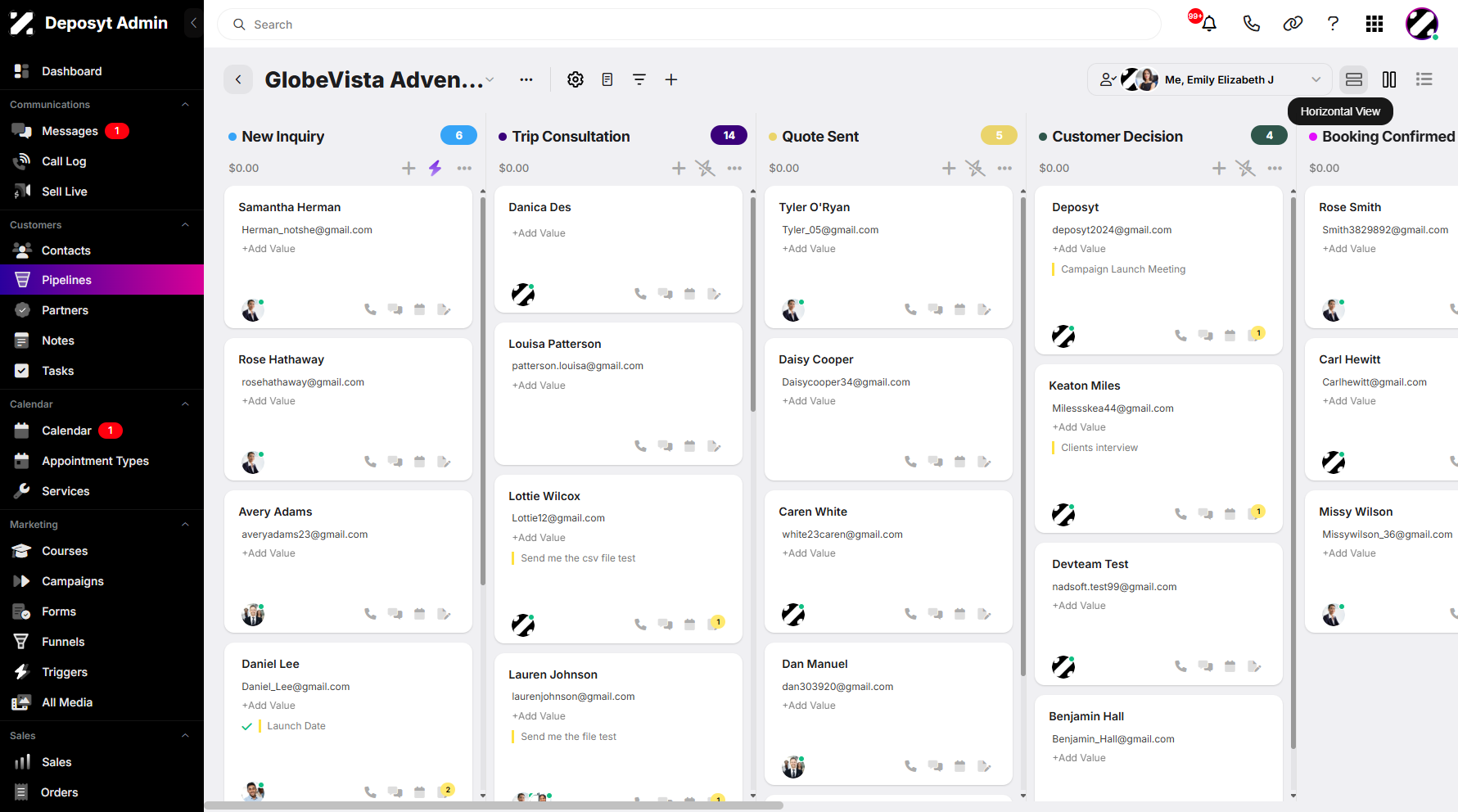This screenshot has width=1458, height=812.
Task: Open the Me, Emily Elizabeth J user filter dropdown
Action: coord(1210,79)
